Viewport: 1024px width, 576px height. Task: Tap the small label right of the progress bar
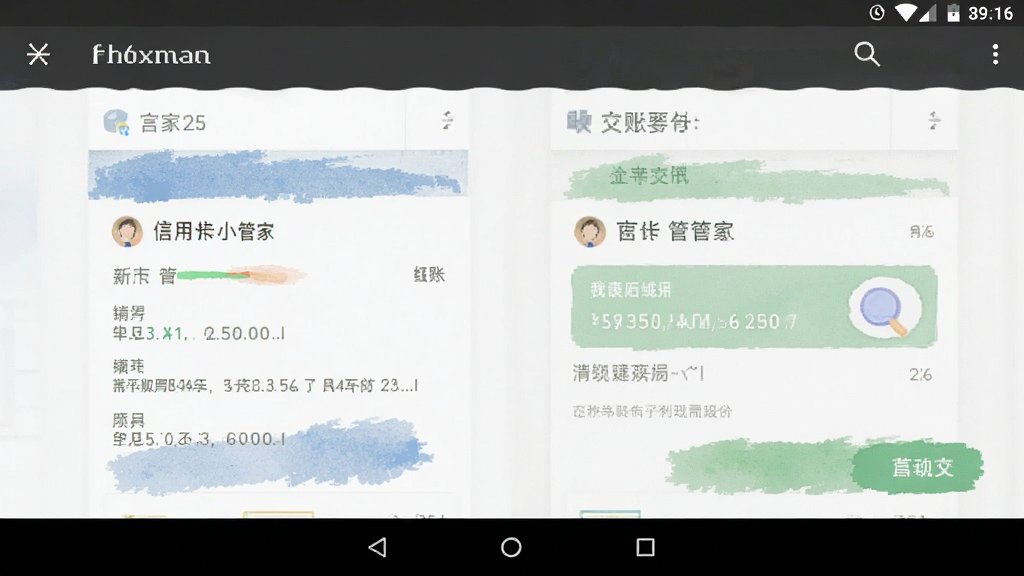tap(429, 275)
